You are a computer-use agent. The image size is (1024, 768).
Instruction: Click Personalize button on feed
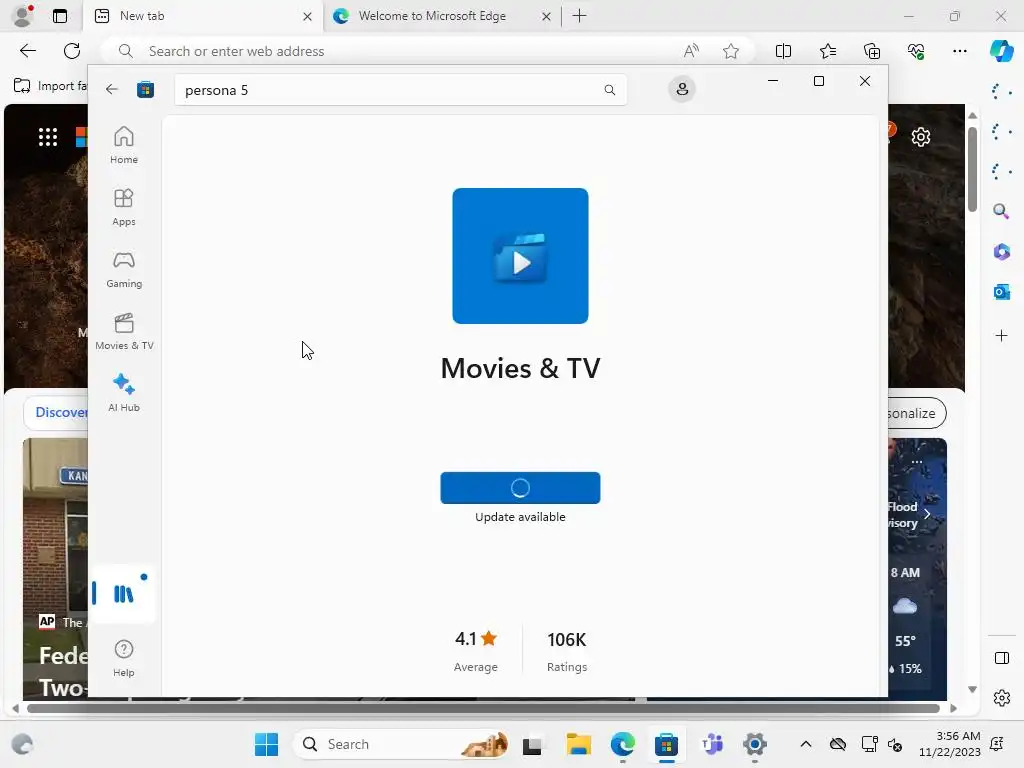[917, 413]
